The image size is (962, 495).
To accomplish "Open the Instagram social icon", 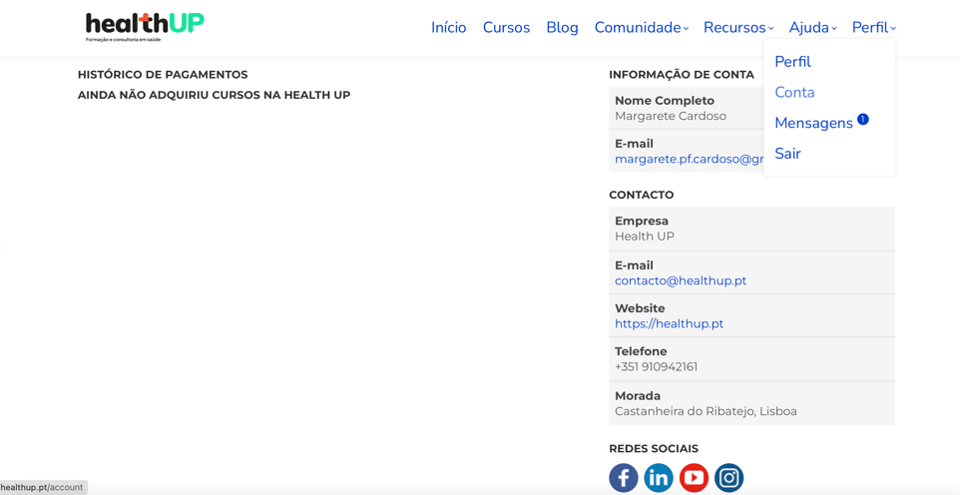I will 729,478.
